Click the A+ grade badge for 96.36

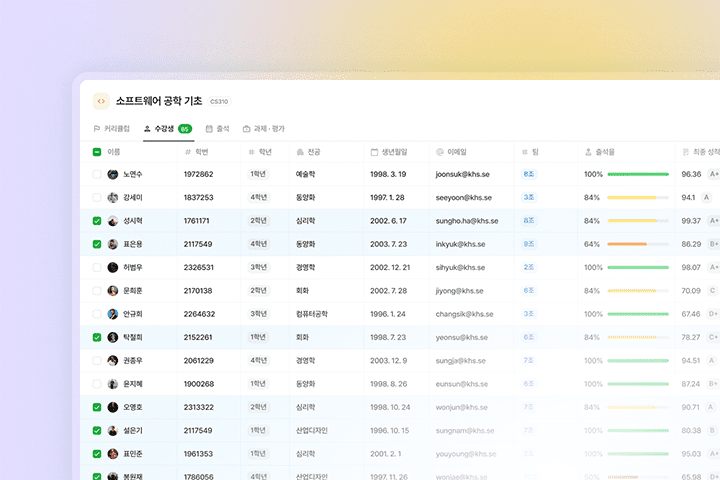tap(714, 174)
